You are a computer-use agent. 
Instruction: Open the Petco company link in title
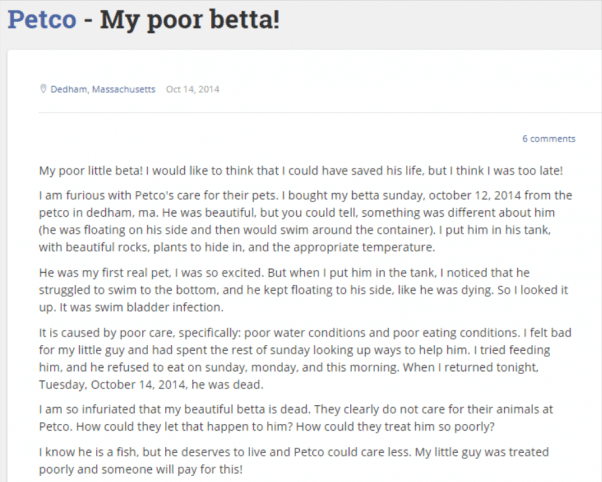pyautogui.click(x=41, y=20)
